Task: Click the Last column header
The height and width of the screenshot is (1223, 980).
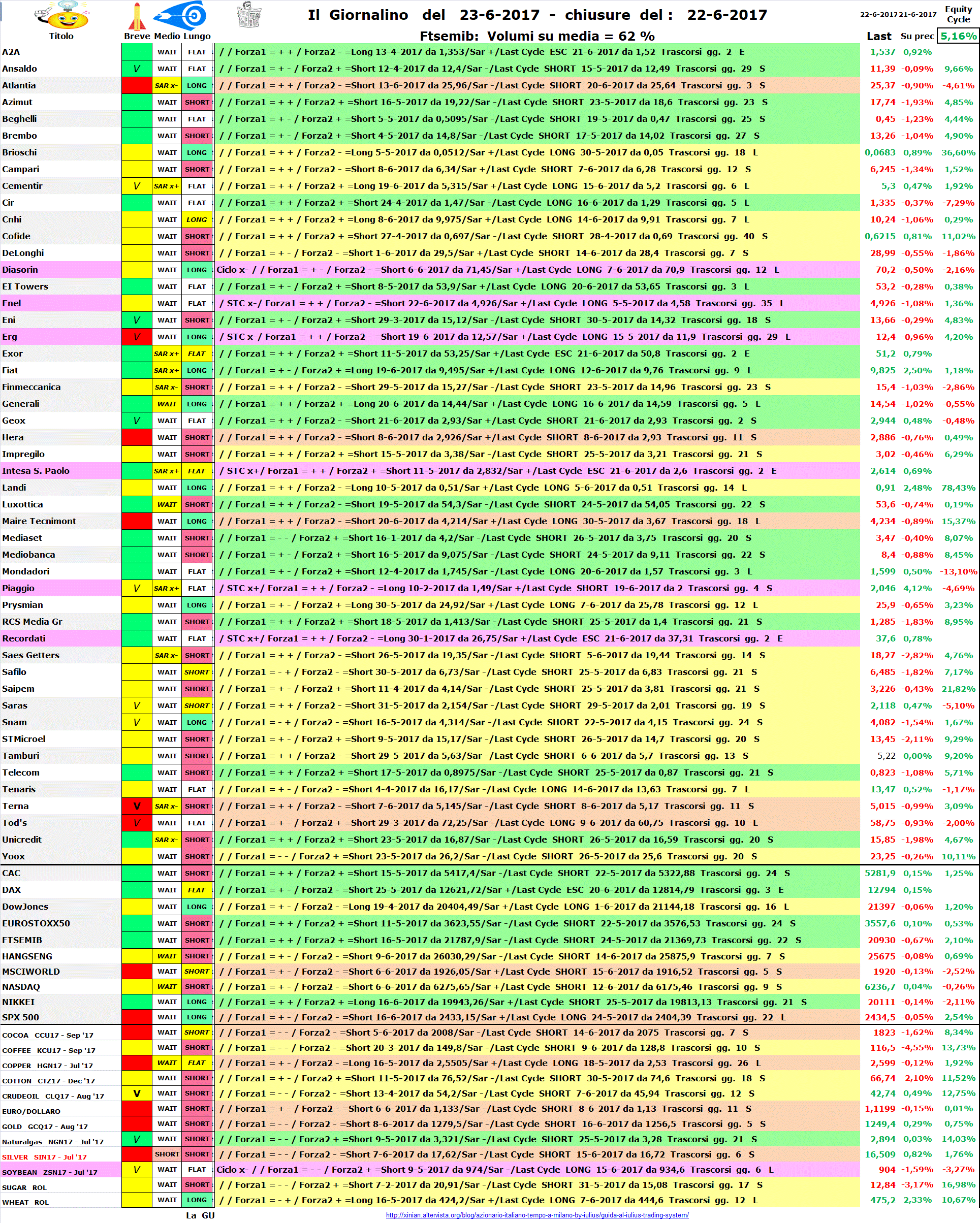Action: click(878, 36)
